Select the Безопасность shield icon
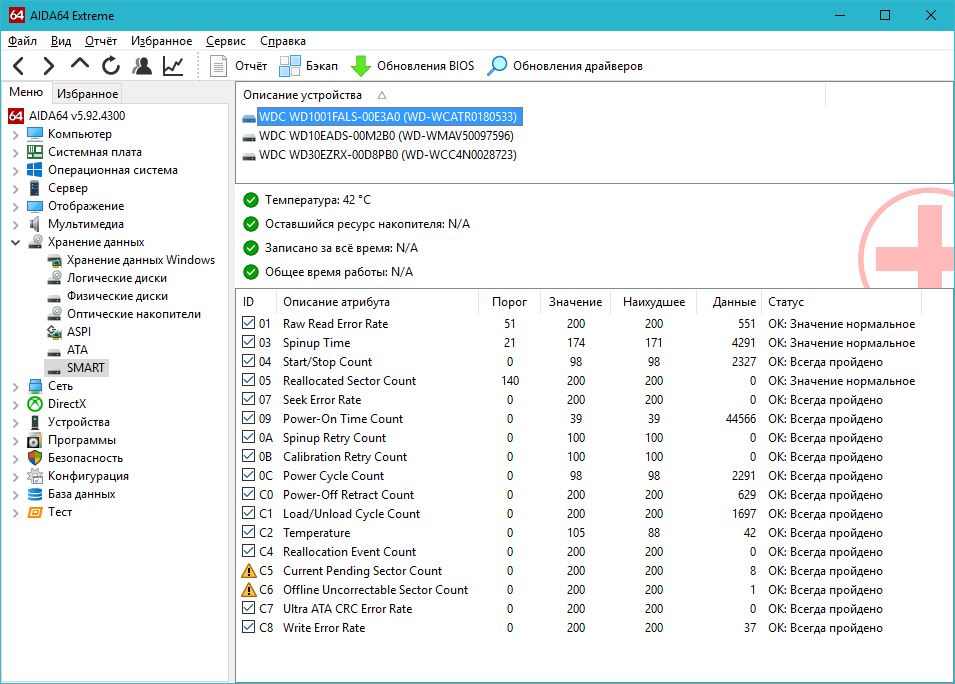The image size is (955, 684). tap(35, 458)
